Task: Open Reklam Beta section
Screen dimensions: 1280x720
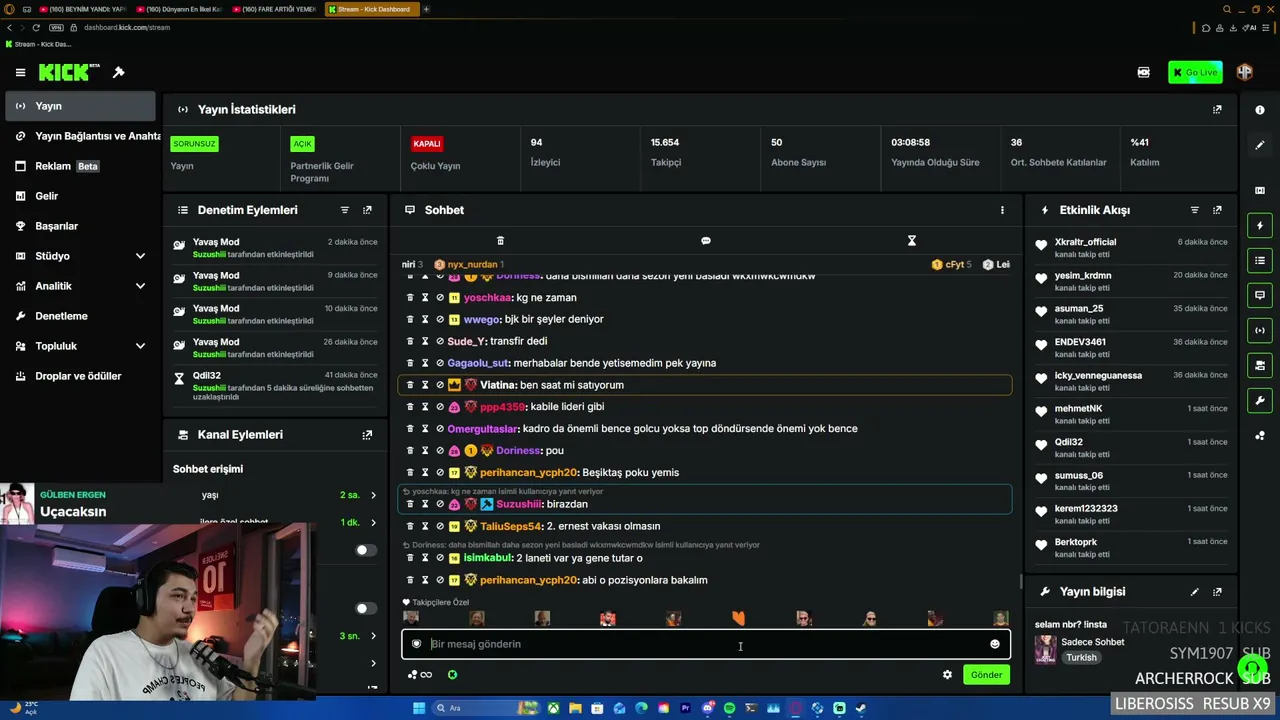Action: point(80,166)
